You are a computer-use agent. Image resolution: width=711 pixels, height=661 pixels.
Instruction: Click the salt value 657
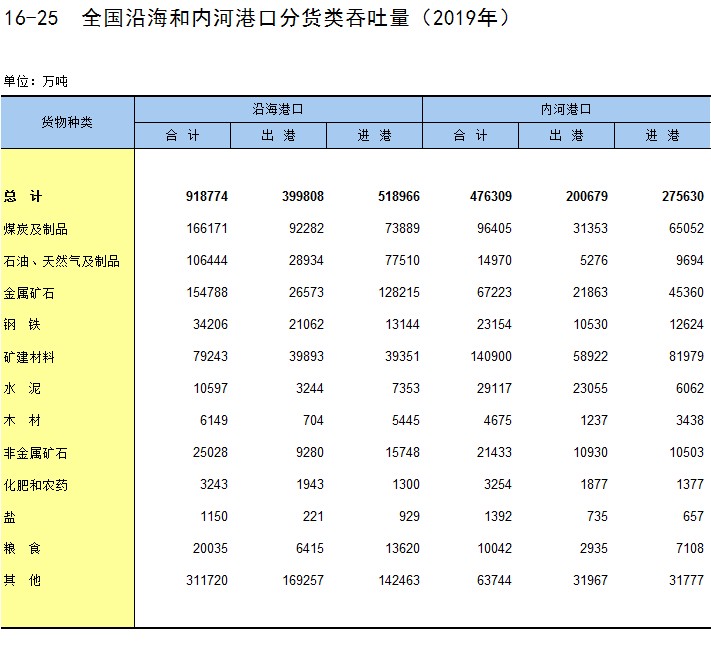pyautogui.click(x=694, y=516)
